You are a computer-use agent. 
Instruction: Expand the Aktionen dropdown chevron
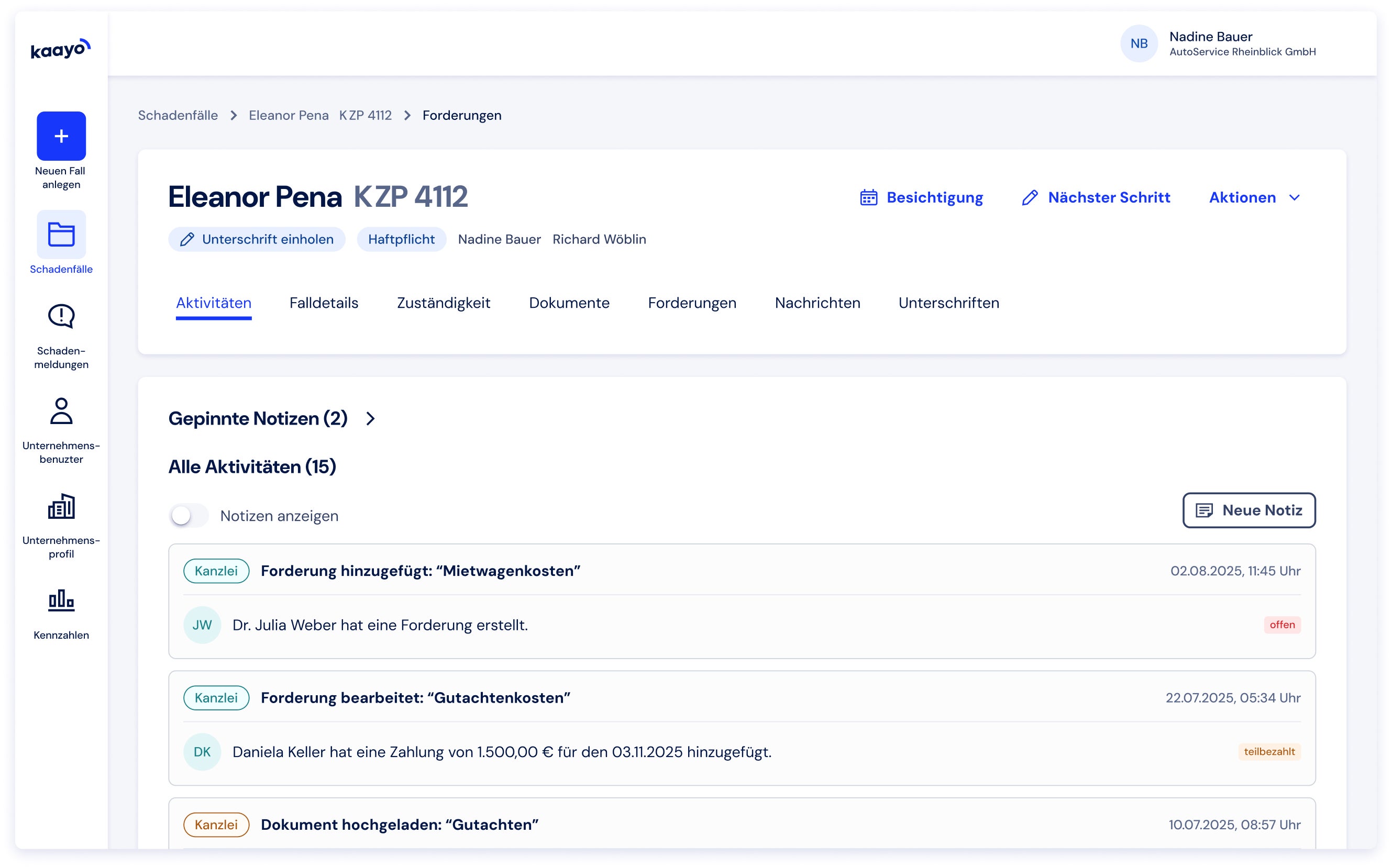(1295, 197)
